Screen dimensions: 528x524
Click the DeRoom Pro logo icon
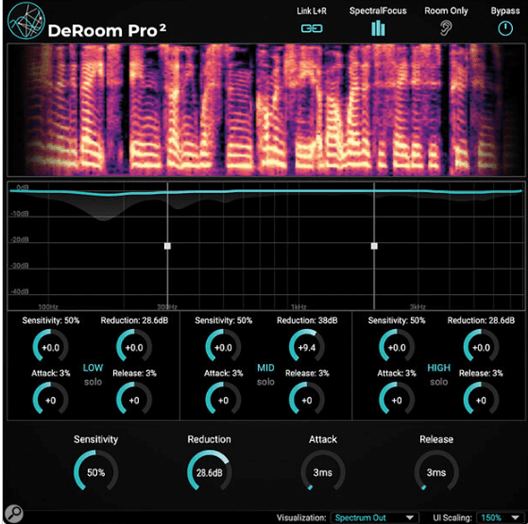(x=26, y=20)
